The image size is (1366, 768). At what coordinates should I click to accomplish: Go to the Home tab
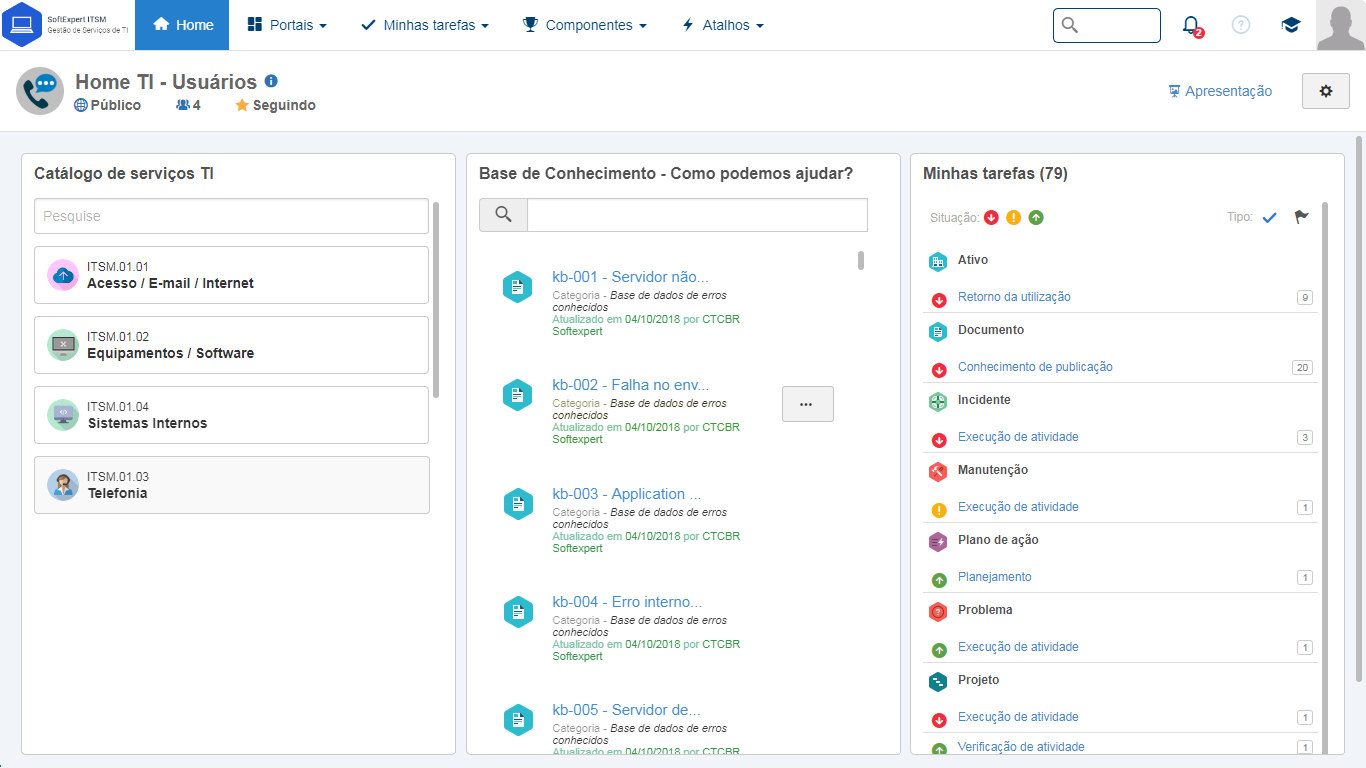(182, 25)
